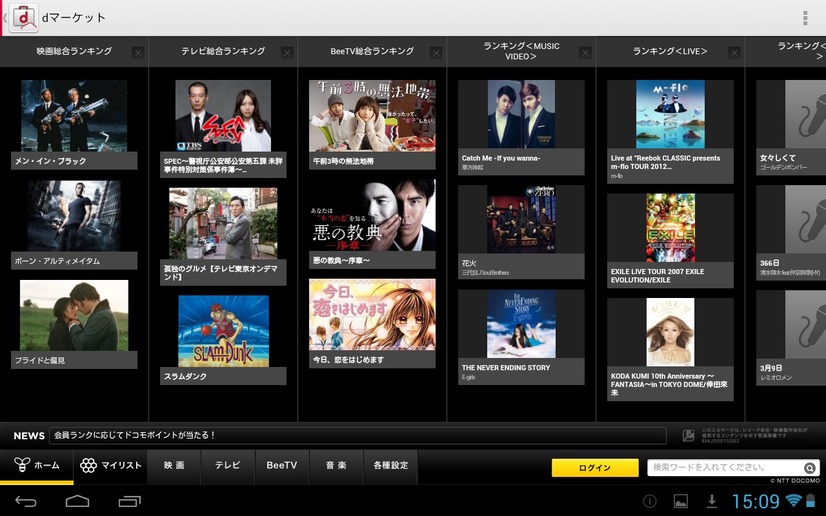
Task: Click the THE NEVER ENDING STORY caption
Action: pyautogui.click(x=506, y=368)
